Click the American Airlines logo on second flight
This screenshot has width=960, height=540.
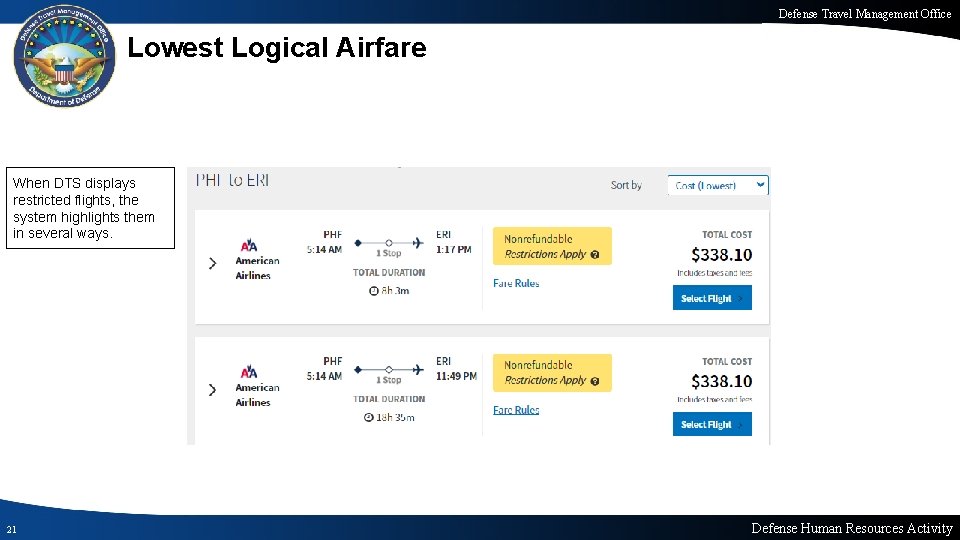[249, 372]
